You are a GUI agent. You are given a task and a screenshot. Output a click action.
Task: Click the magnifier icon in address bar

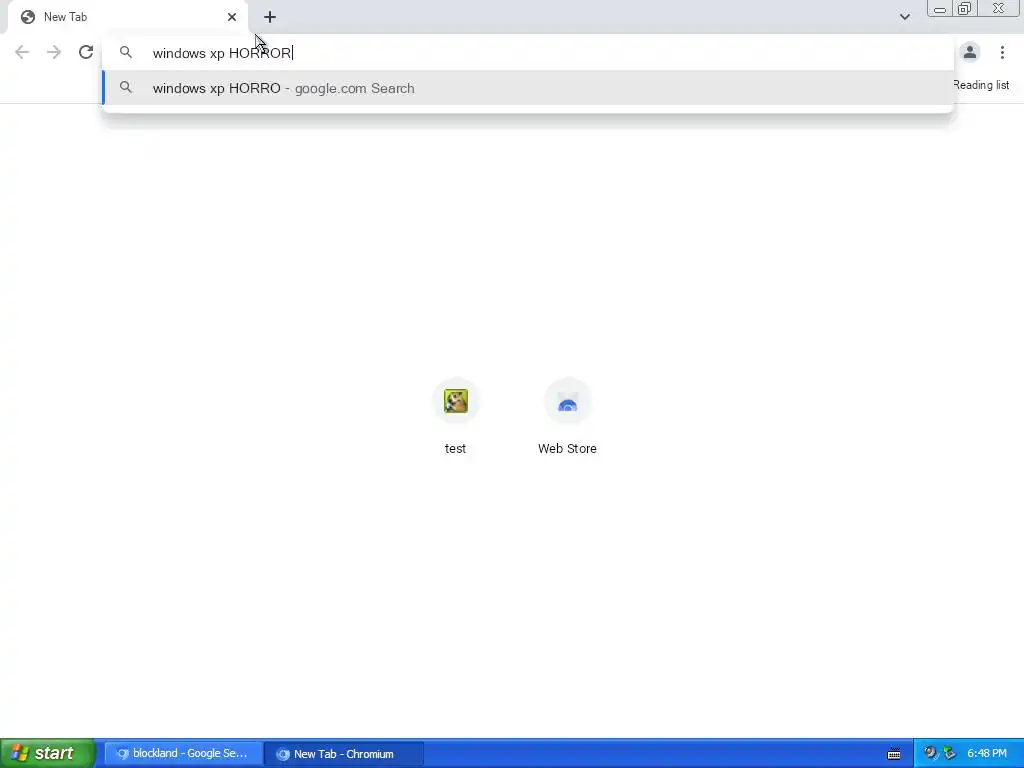click(126, 52)
